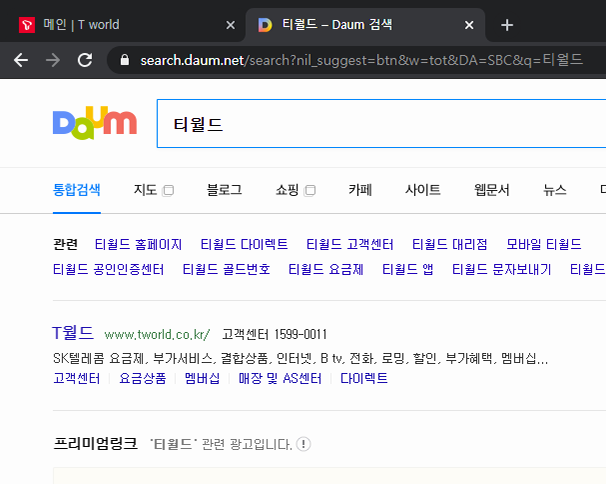
Task: Click the 프리미엄링크 heading
Action: pos(95,443)
